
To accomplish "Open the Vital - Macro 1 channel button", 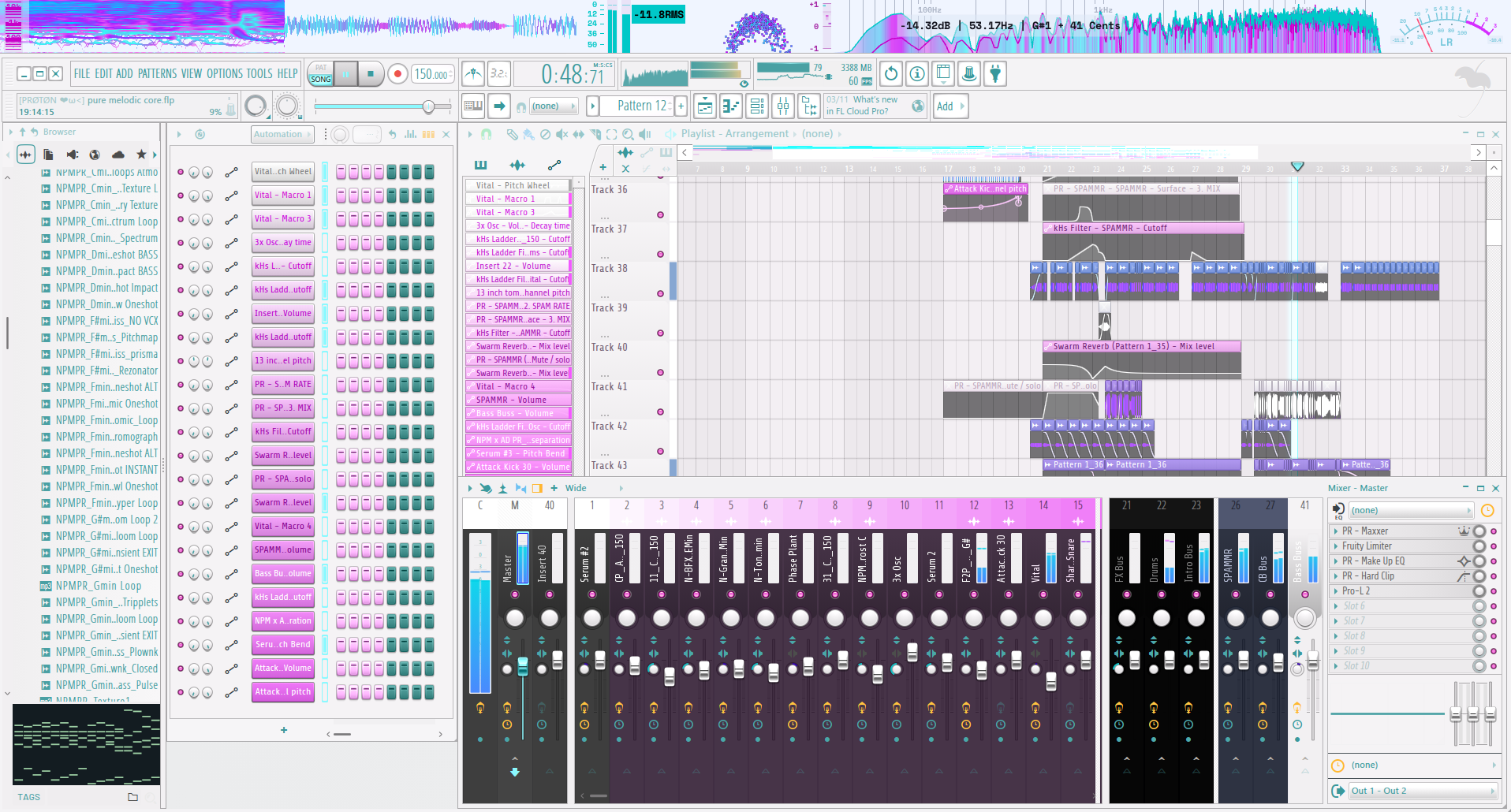I will (282, 196).
